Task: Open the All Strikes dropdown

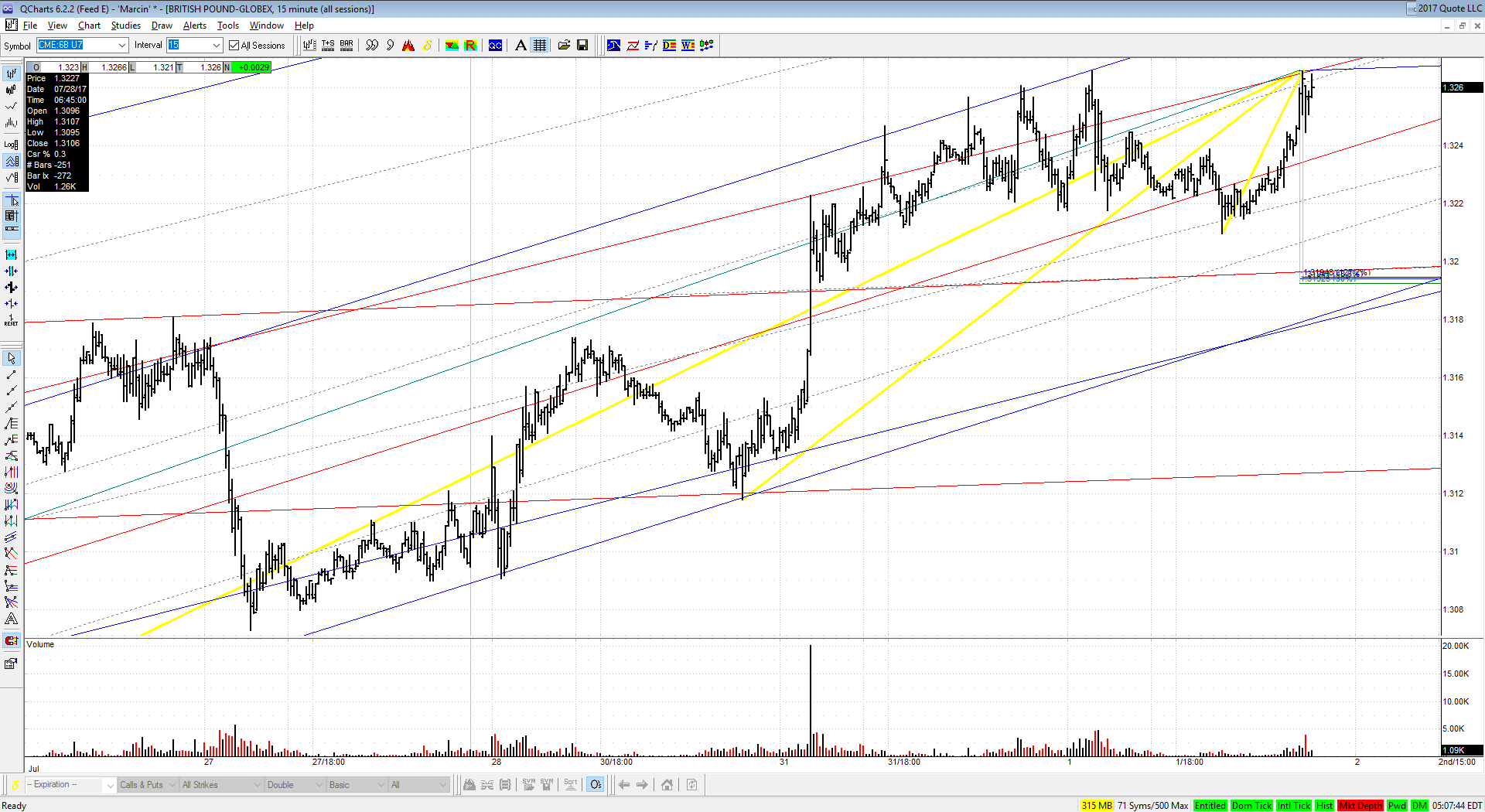Action: (221, 785)
